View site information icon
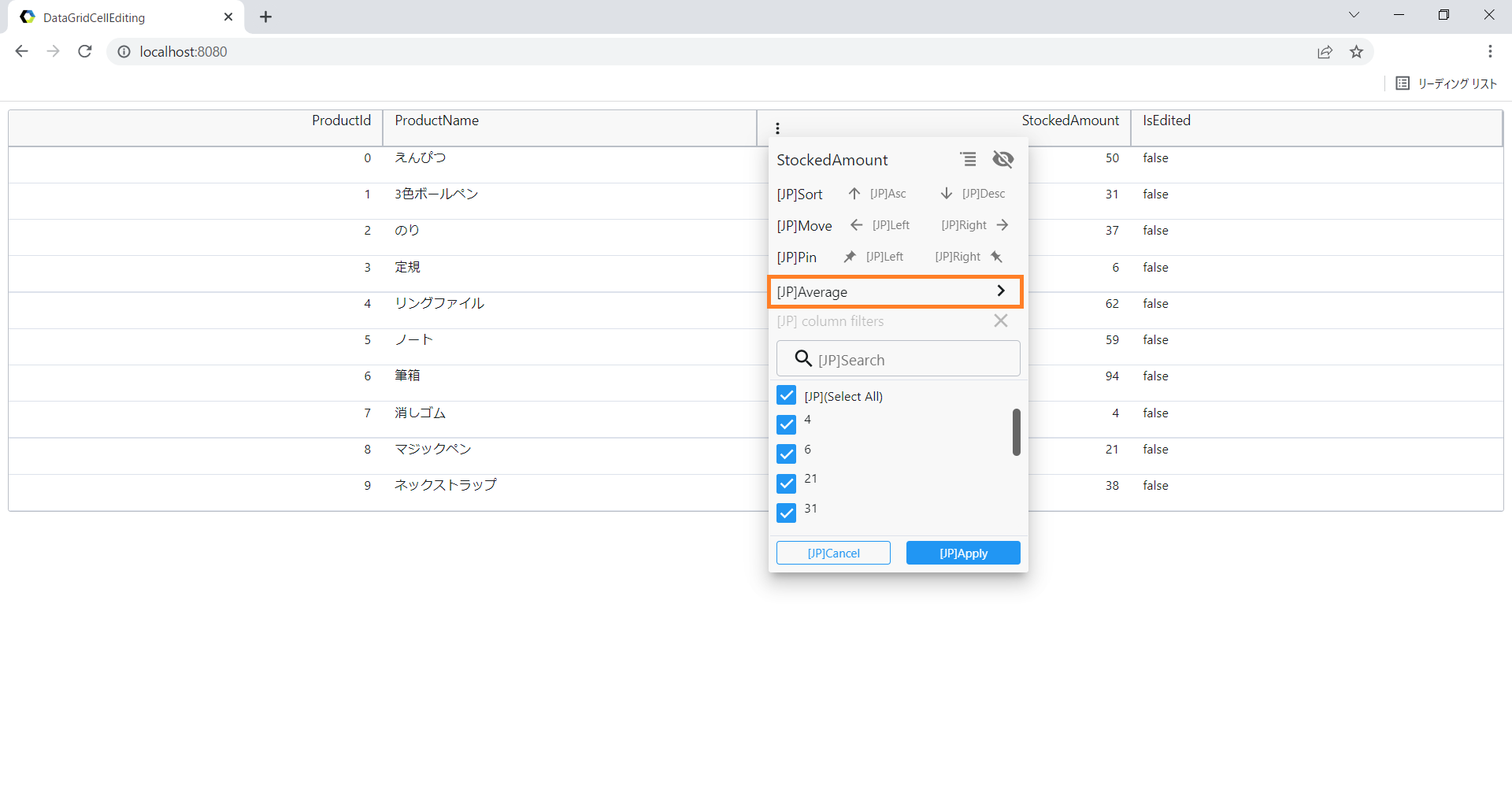This screenshot has height=811, width=1512. point(124,52)
